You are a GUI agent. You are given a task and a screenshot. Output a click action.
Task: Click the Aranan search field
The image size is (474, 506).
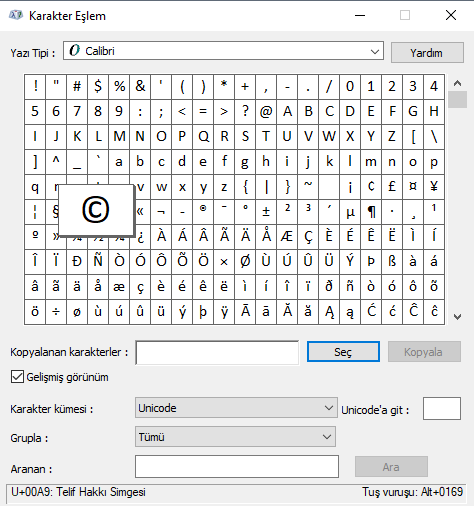pos(237,466)
